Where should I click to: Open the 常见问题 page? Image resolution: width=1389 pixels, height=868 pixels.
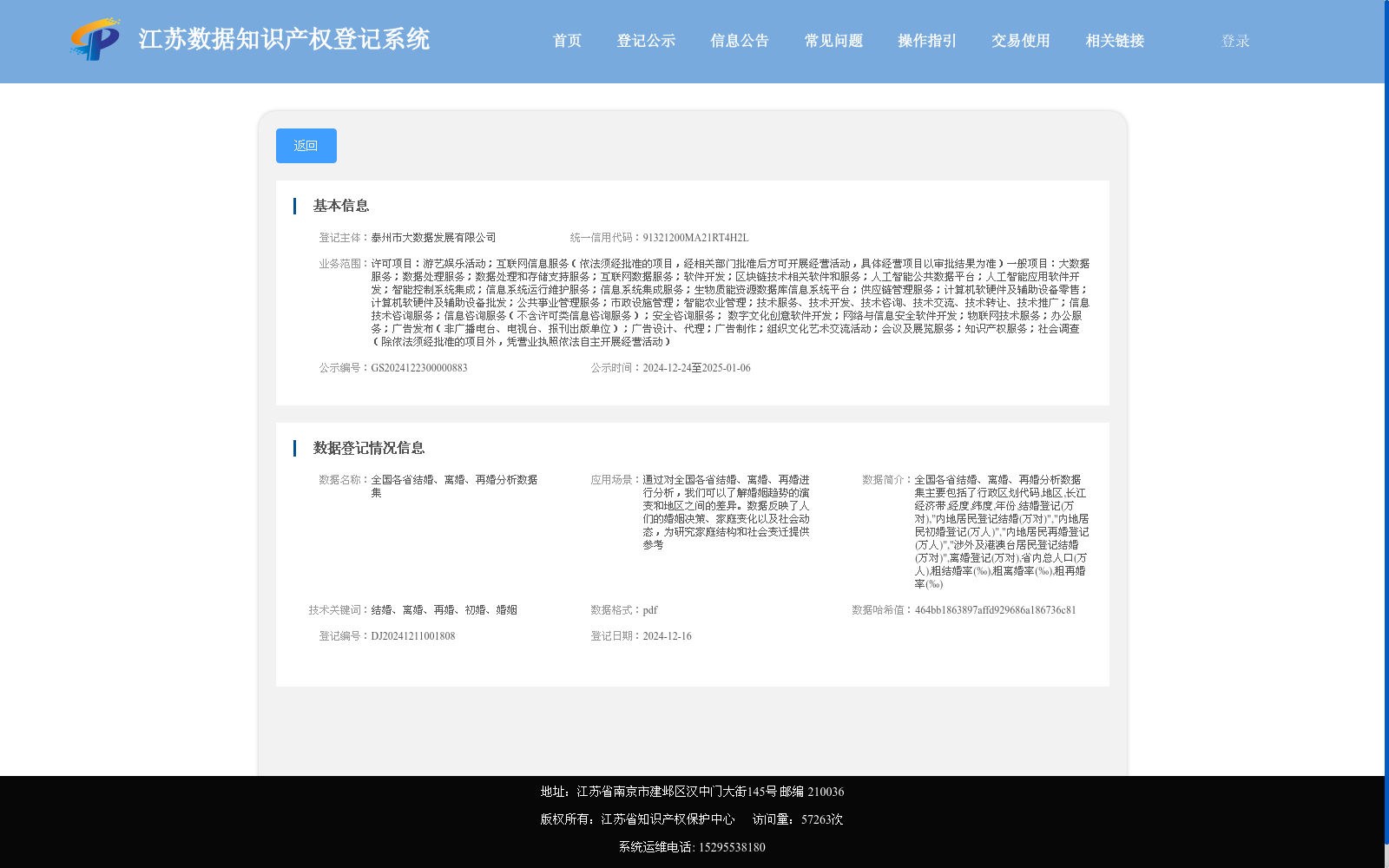(x=833, y=40)
